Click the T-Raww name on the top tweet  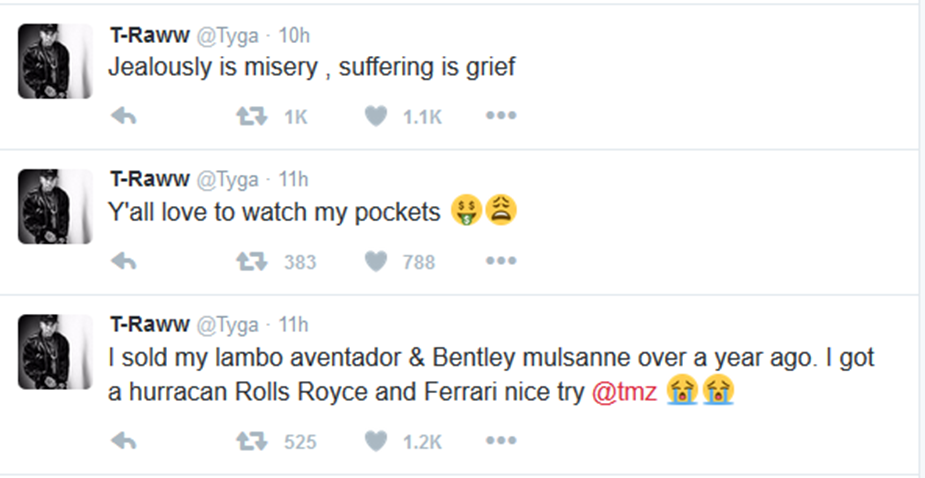tap(148, 36)
